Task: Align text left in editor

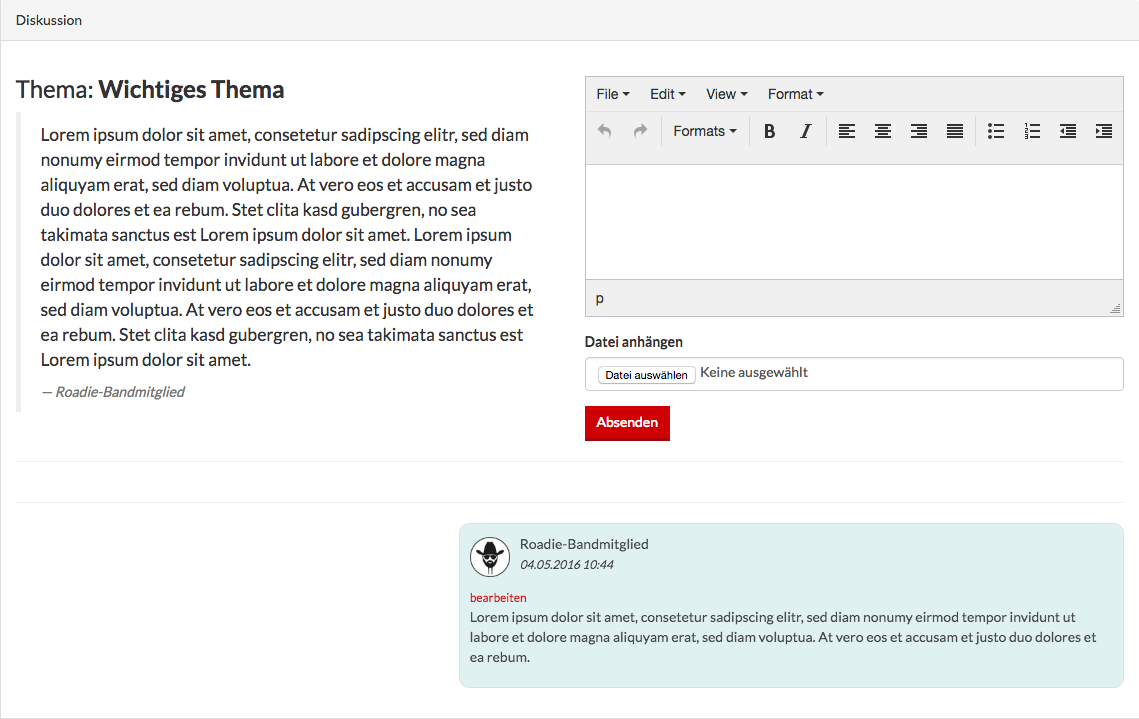Action: [x=847, y=131]
